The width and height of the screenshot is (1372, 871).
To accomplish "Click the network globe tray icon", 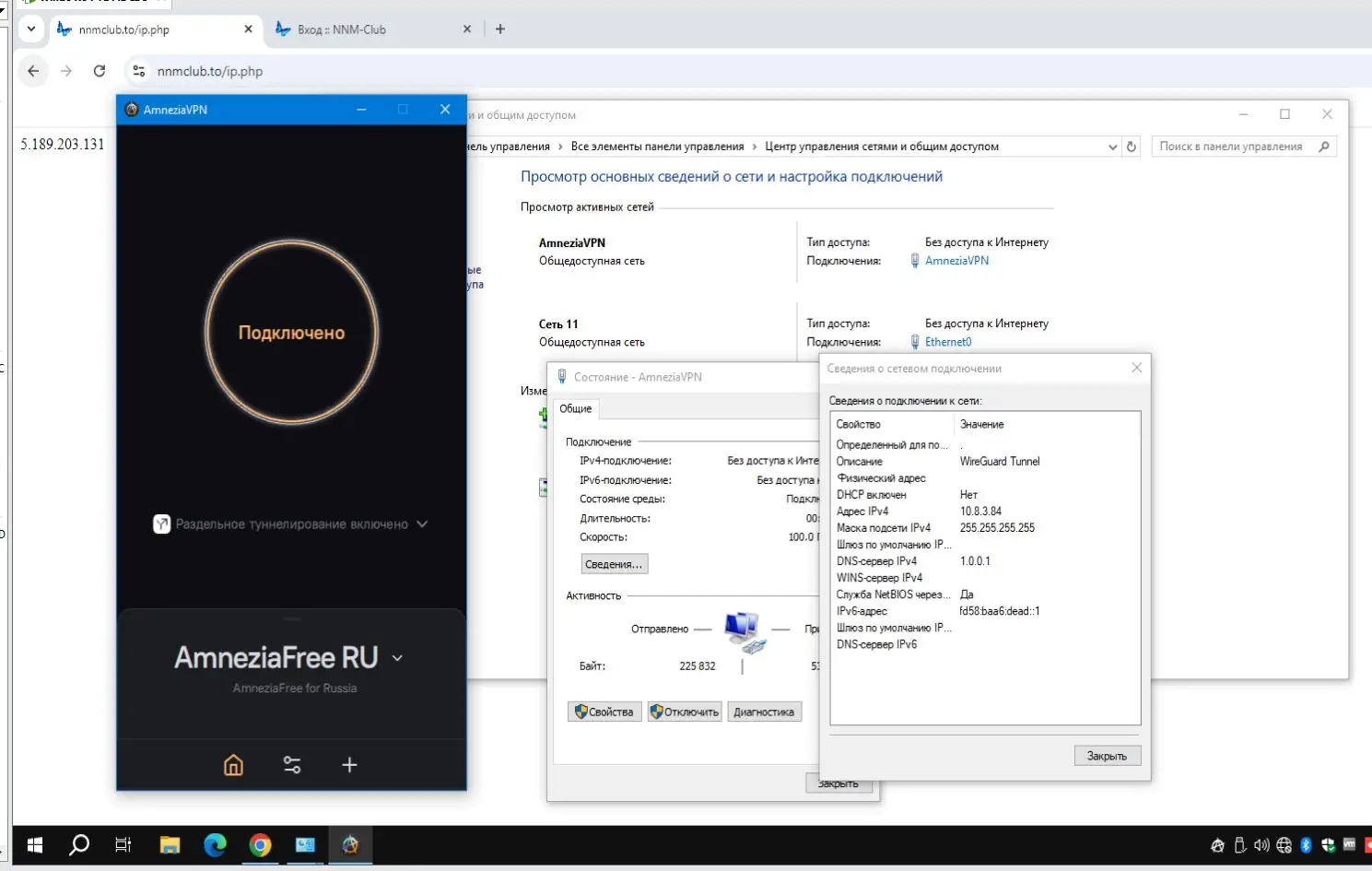I will [1284, 845].
